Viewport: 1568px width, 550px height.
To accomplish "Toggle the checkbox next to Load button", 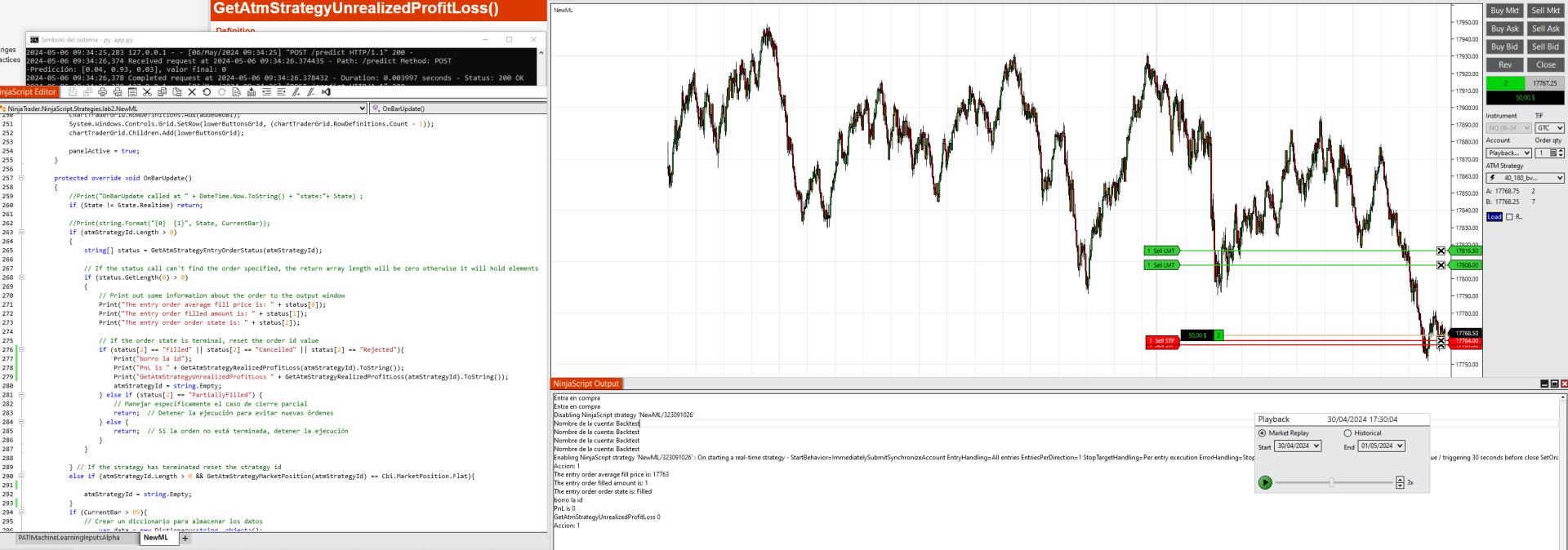I will (1509, 217).
